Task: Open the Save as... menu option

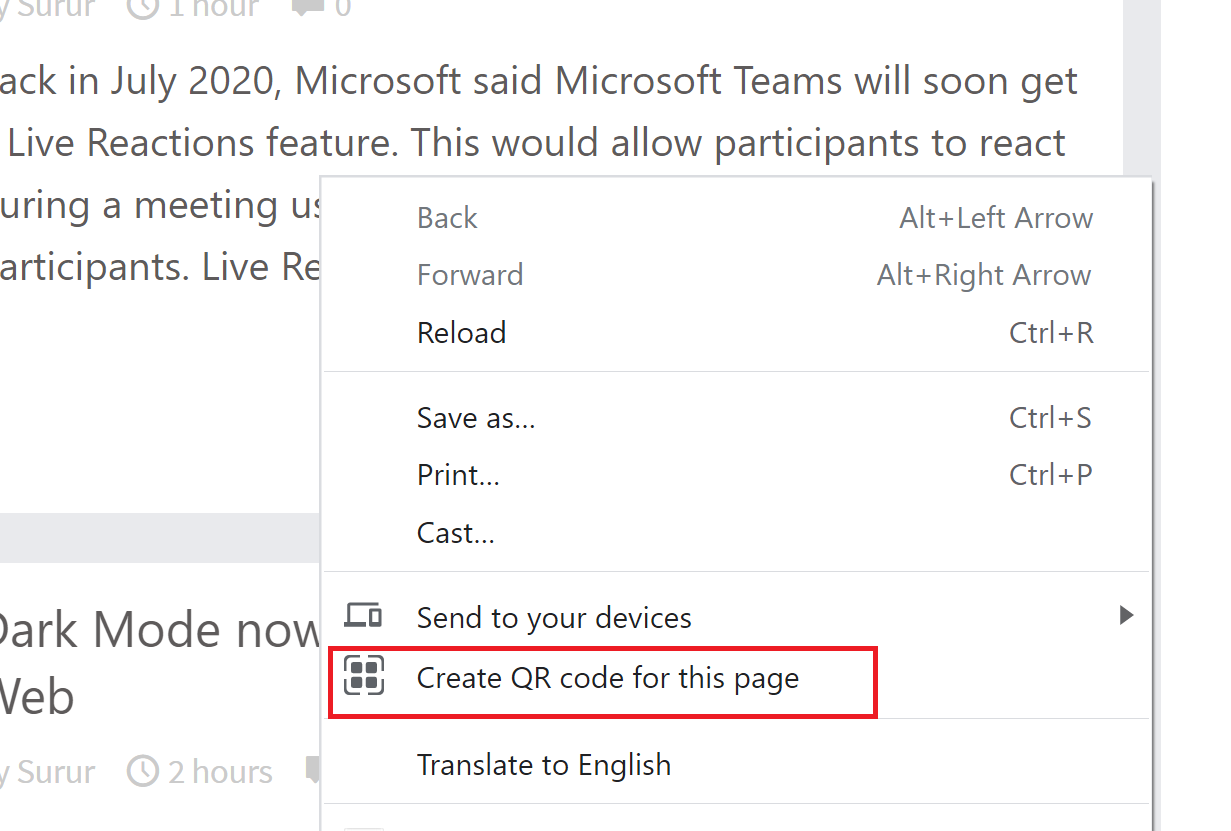Action: (x=476, y=418)
